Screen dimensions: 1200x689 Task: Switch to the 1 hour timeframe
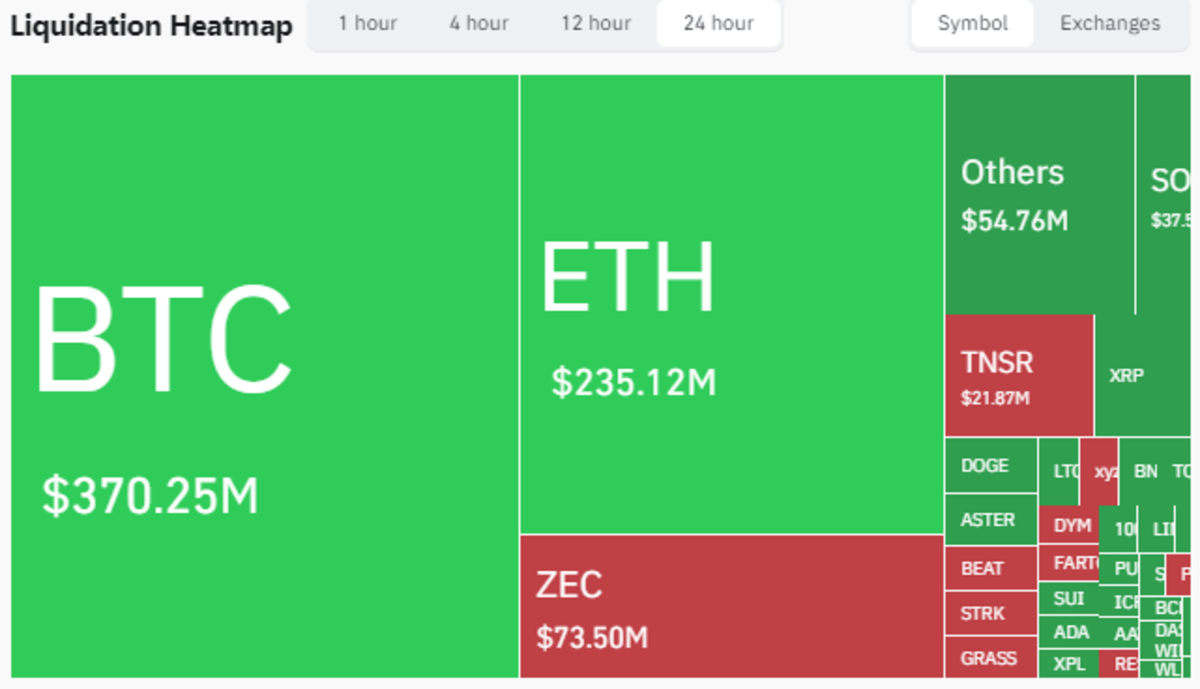(x=367, y=23)
